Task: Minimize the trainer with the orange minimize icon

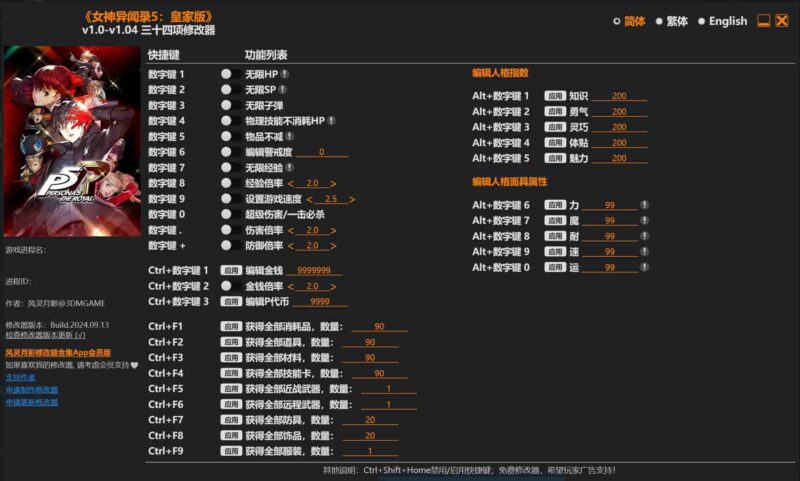Action: pos(763,20)
